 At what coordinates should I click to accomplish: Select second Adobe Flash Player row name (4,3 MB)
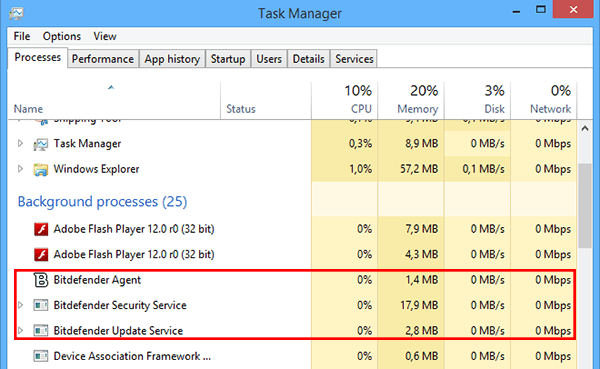(x=134, y=254)
